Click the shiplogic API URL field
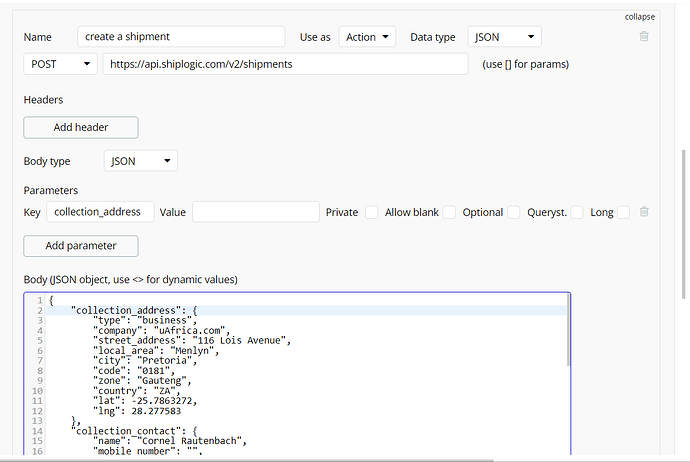The width and height of the screenshot is (690, 462). (285, 64)
